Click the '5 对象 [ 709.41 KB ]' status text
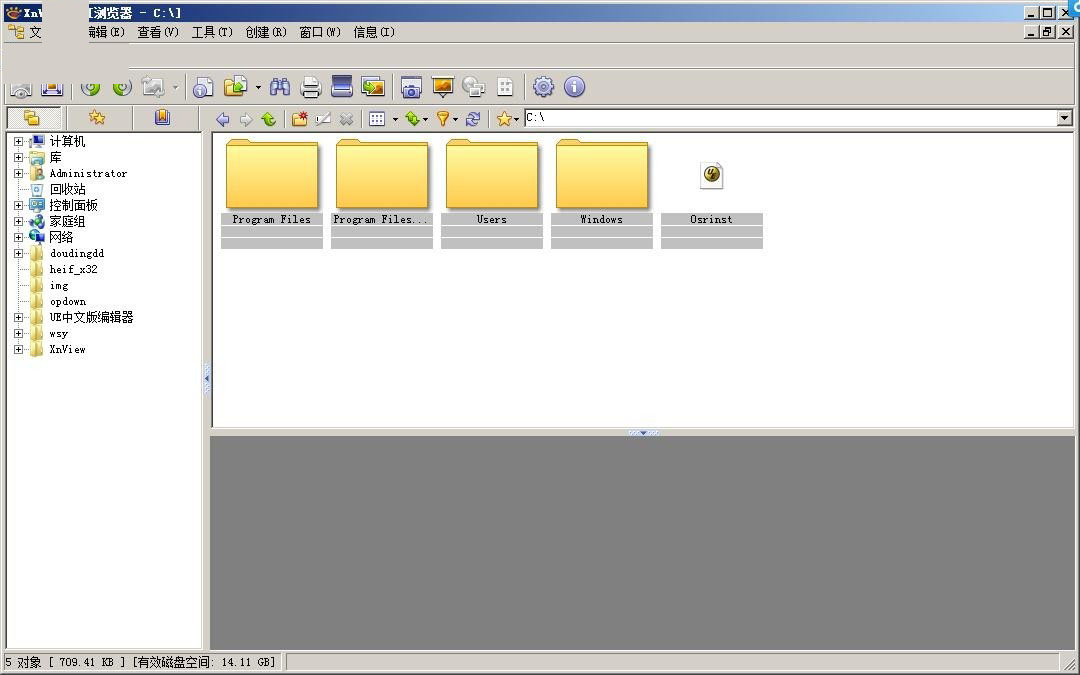This screenshot has width=1080, height=675. pos(65,663)
